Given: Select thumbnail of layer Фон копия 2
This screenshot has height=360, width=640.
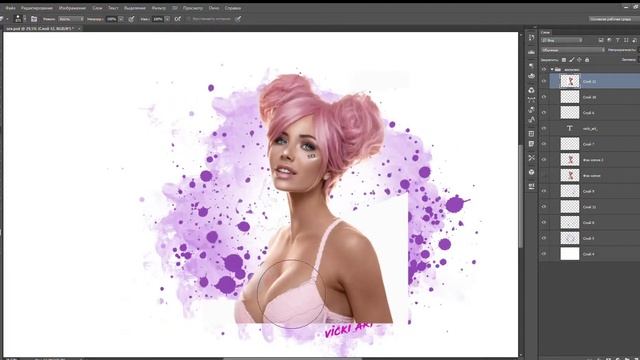Looking at the screenshot, I should tap(569, 160).
